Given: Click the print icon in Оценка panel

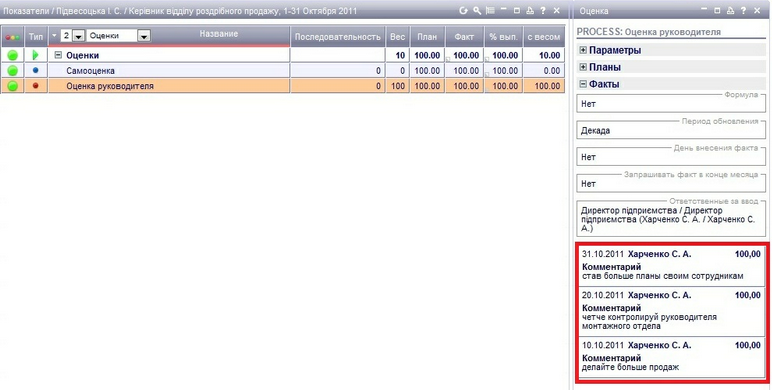Looking at the screenshot, I should [x=730, y=10].
